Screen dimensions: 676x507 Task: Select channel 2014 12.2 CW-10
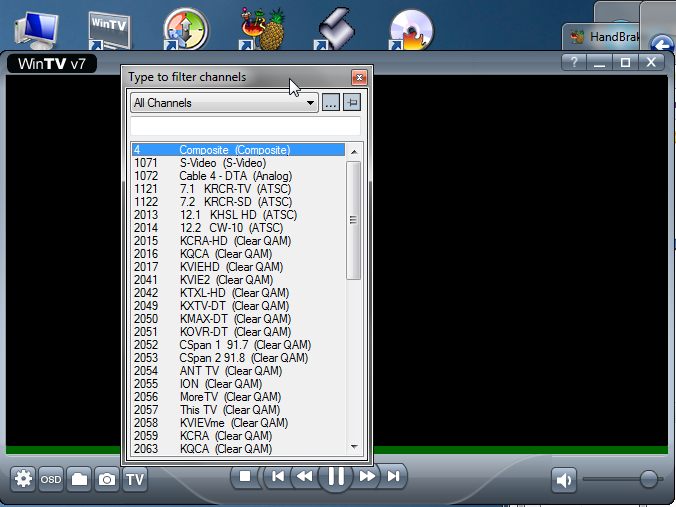click(238, 228)
